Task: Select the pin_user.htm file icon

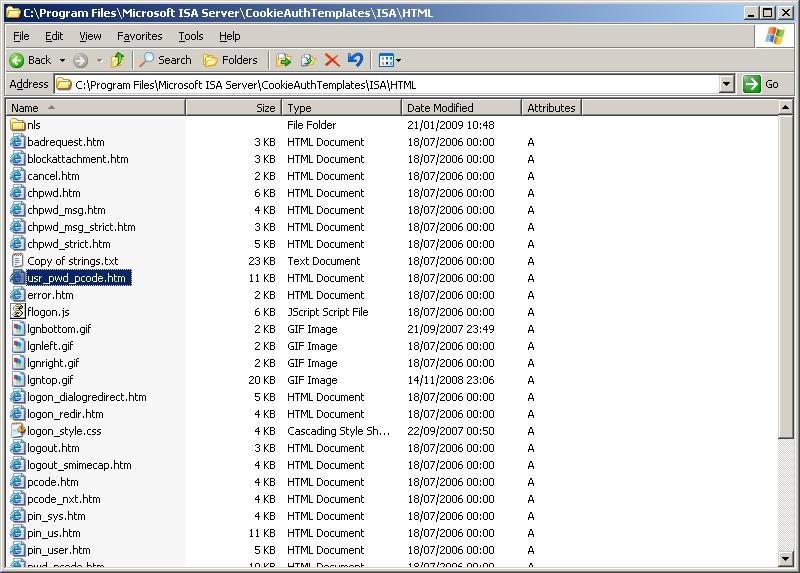Action: point(17,550)
